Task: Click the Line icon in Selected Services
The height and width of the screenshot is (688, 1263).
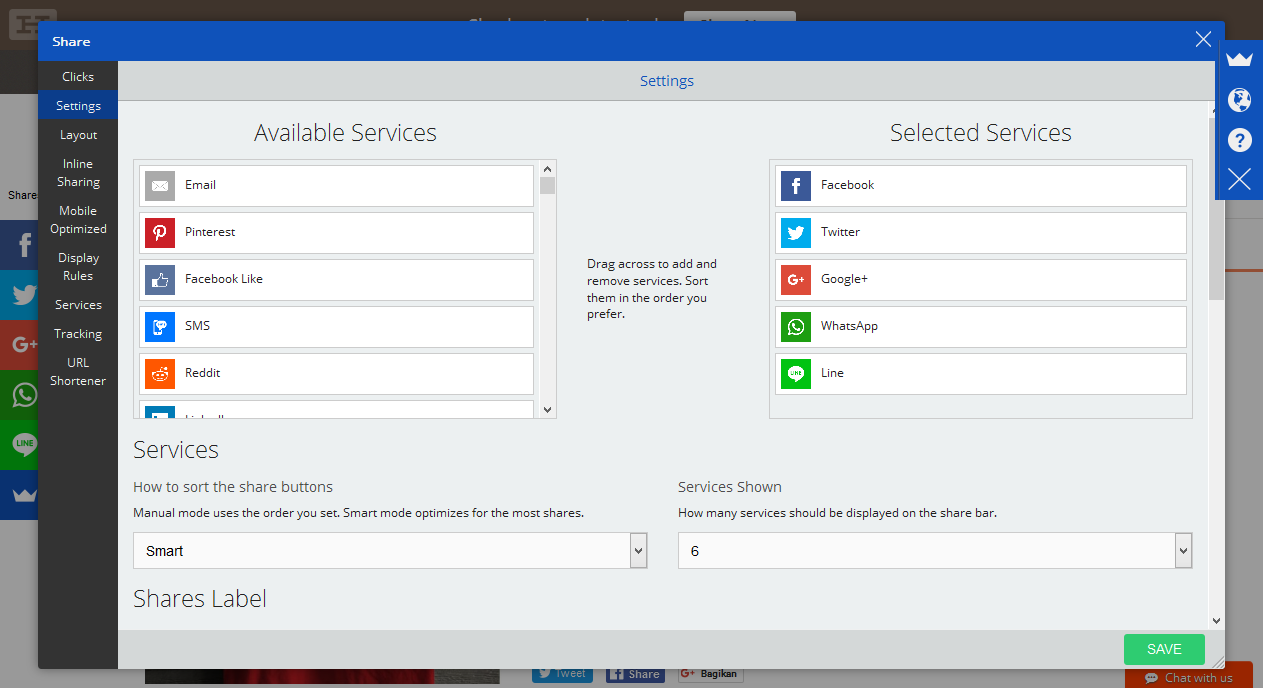Action: [796, 374]
